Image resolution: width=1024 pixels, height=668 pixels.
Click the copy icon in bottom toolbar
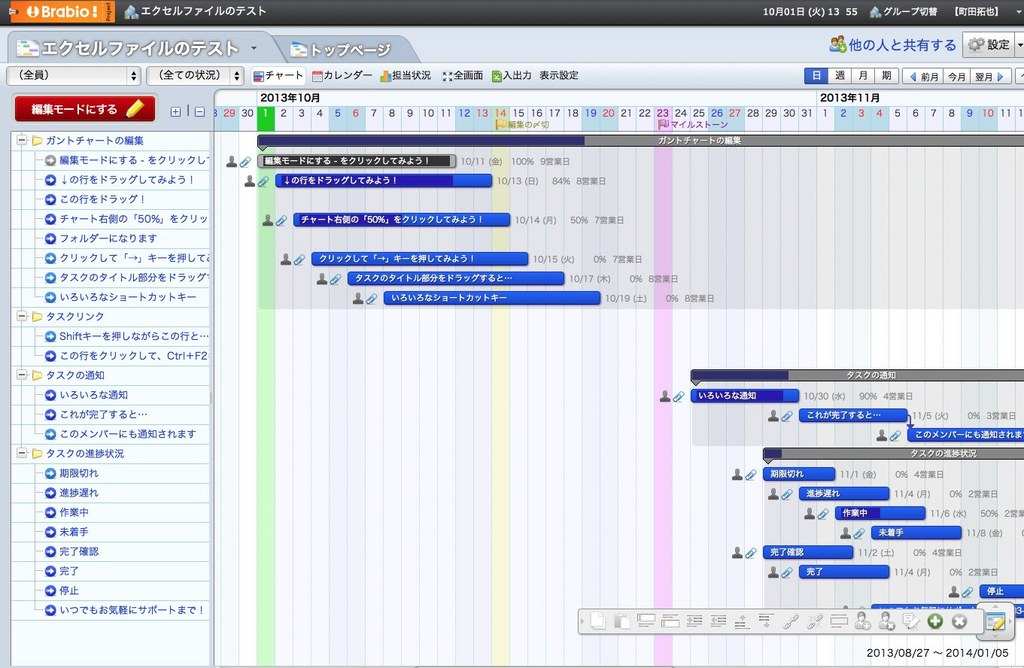point(598,621)
